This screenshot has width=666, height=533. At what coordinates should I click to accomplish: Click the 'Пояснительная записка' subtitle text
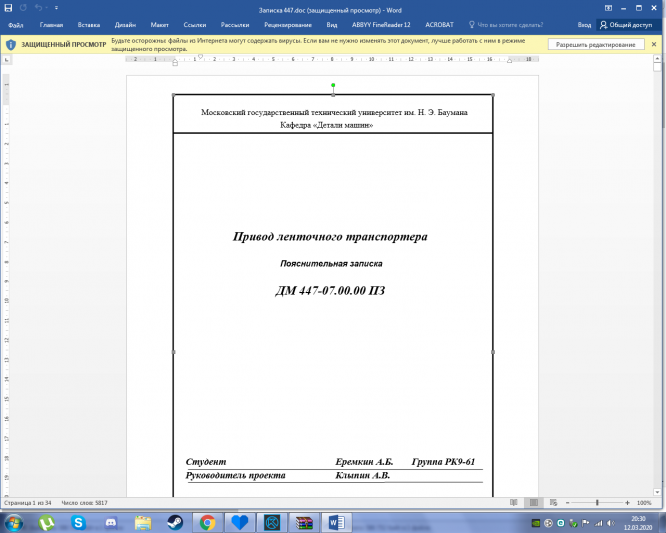pyautogui.click(x=331, y=264)
